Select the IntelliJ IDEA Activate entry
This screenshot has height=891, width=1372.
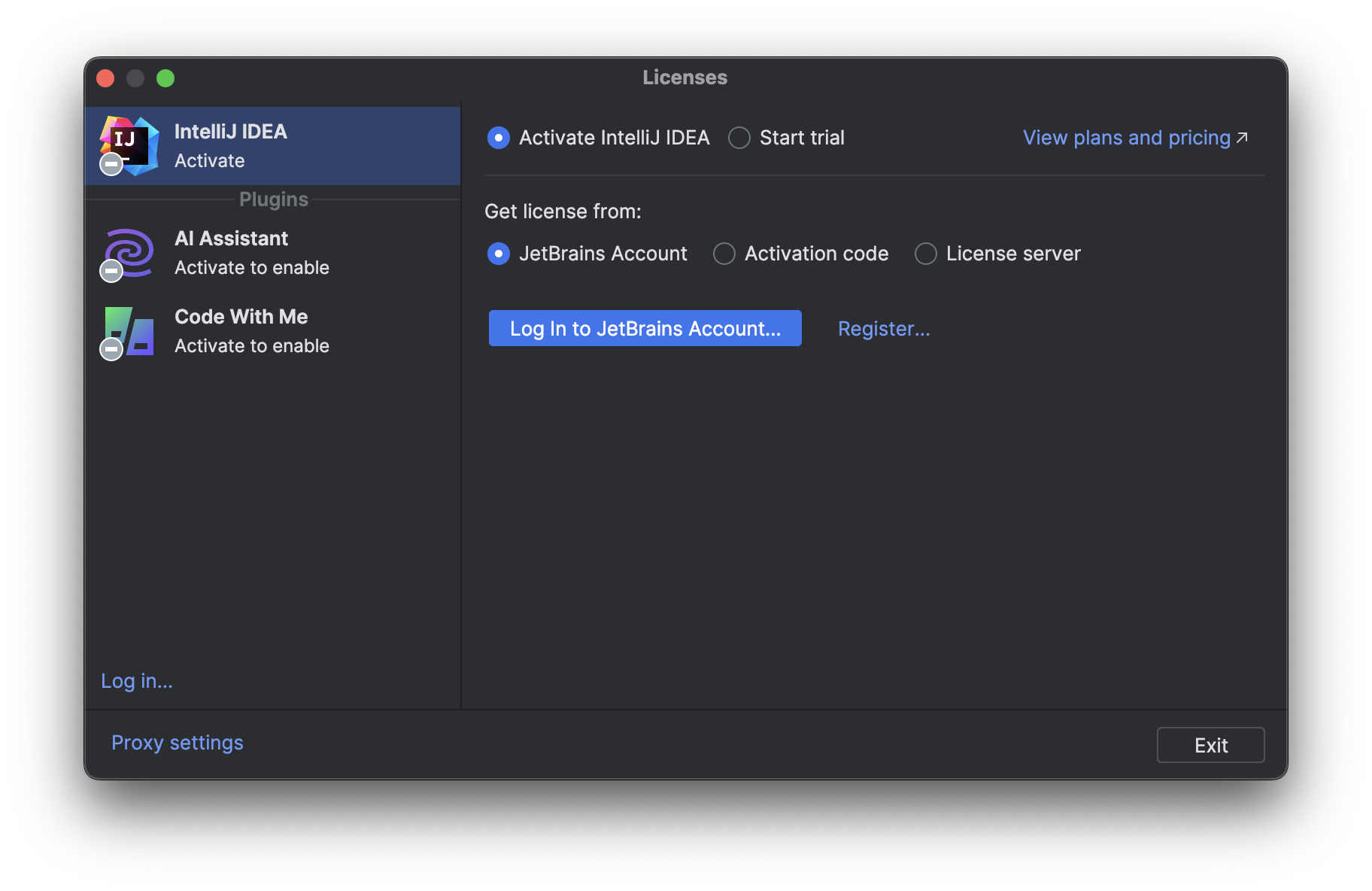[x=272, y=146]
